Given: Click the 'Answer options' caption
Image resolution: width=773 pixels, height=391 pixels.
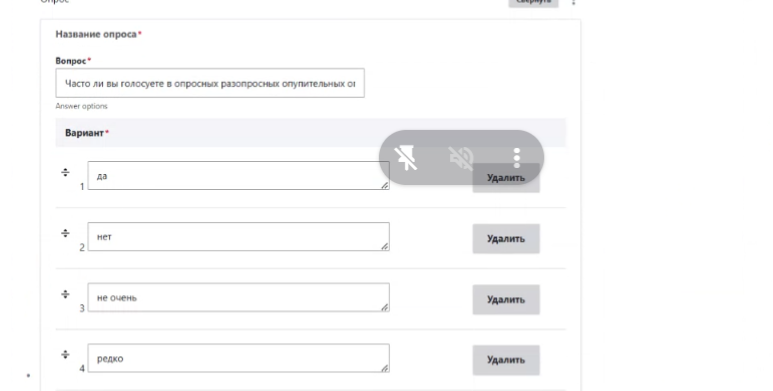Looking at the screenshot, I should (81, 106).
